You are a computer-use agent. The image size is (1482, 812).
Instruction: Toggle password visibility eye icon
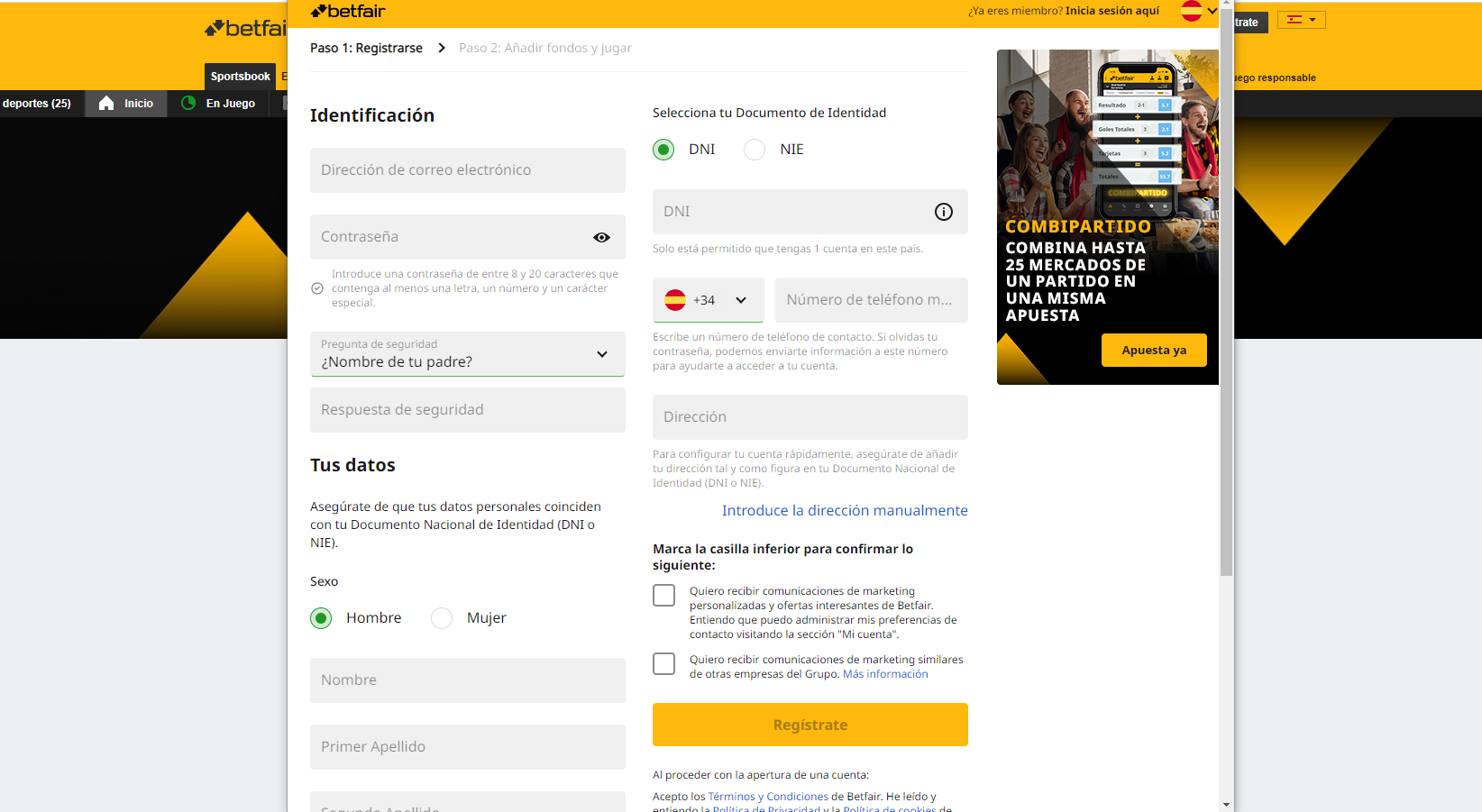tap(601, 237)
